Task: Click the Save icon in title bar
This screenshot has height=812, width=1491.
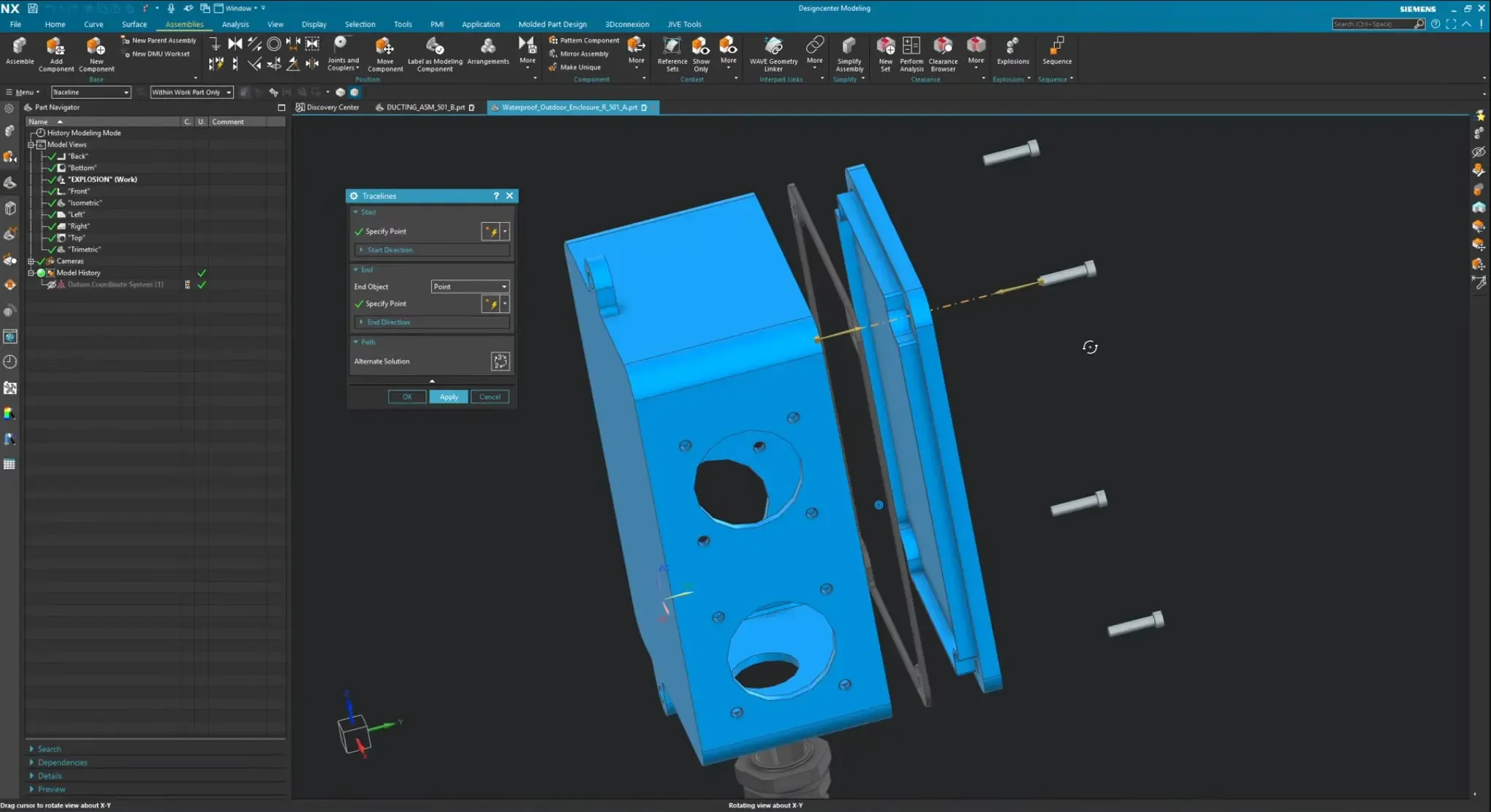Action: tap(32, 8)
